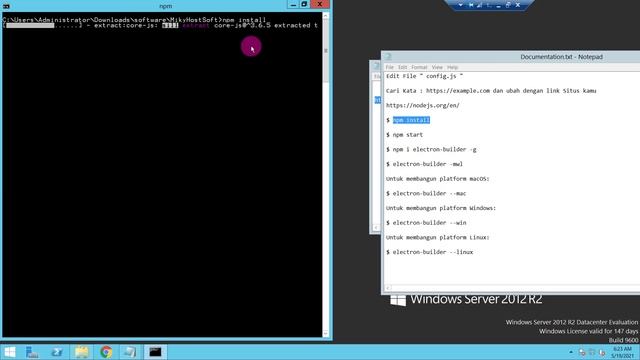Click the https://nodejs.org/en/ text
640x360 pixels.
coord(422,105)
